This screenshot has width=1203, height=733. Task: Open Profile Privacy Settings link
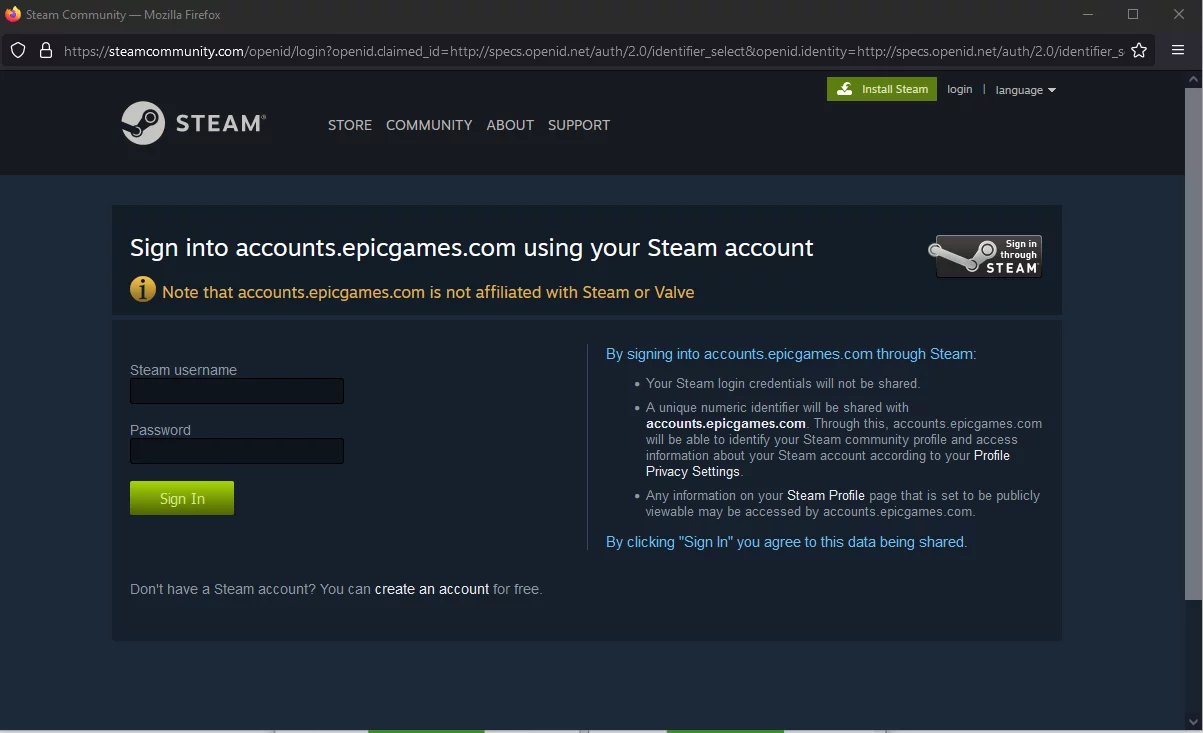(693, 471)
